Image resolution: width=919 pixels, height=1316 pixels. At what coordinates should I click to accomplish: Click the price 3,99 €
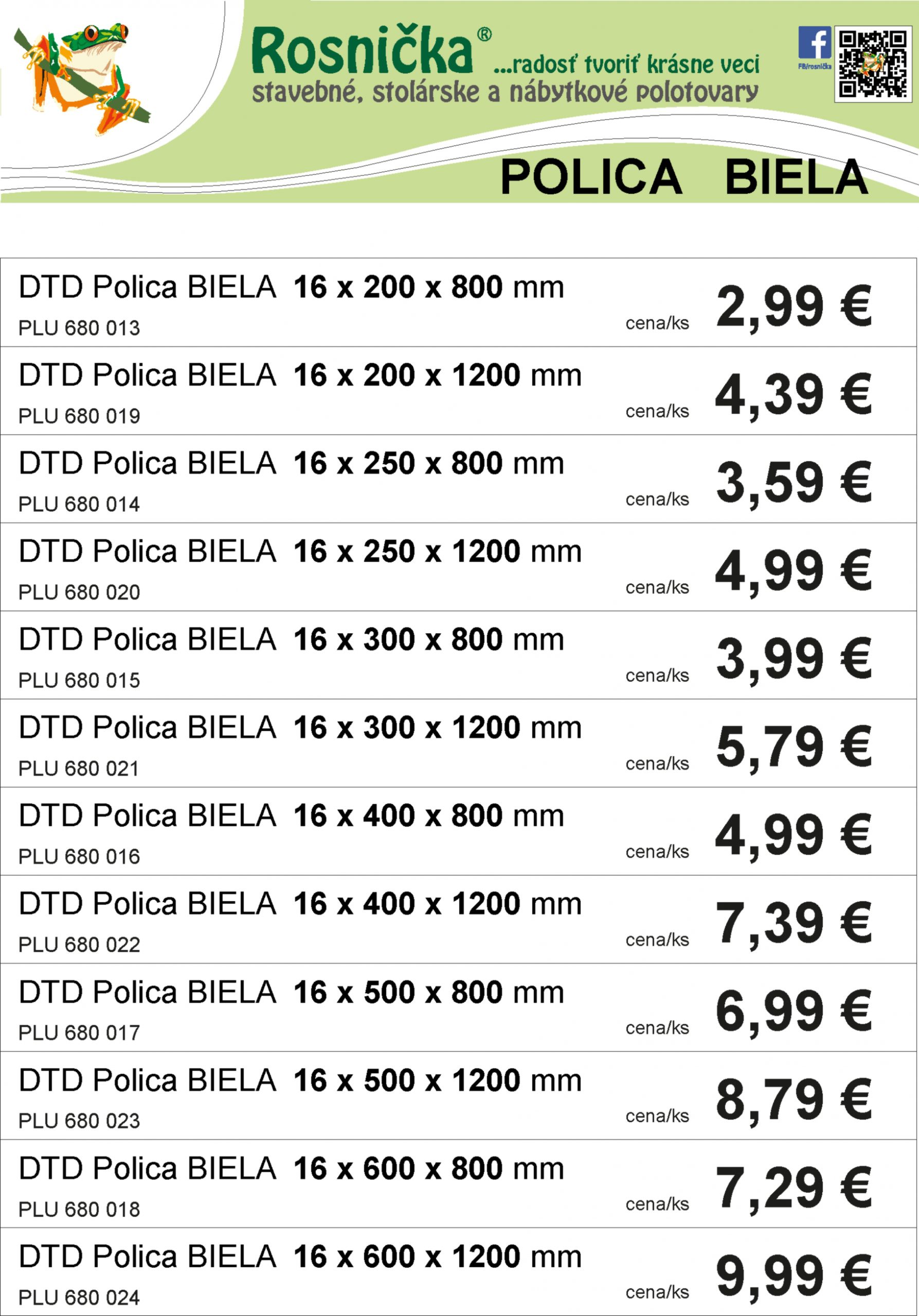point(794,660)
